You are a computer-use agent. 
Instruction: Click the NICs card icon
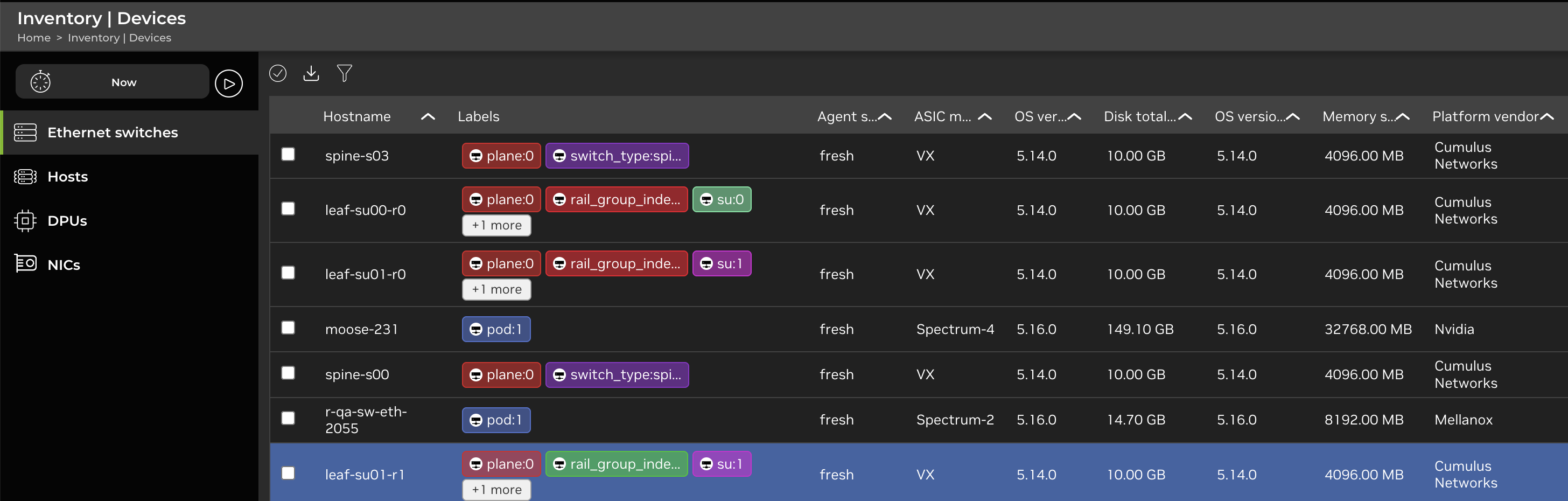coord(25,264)
